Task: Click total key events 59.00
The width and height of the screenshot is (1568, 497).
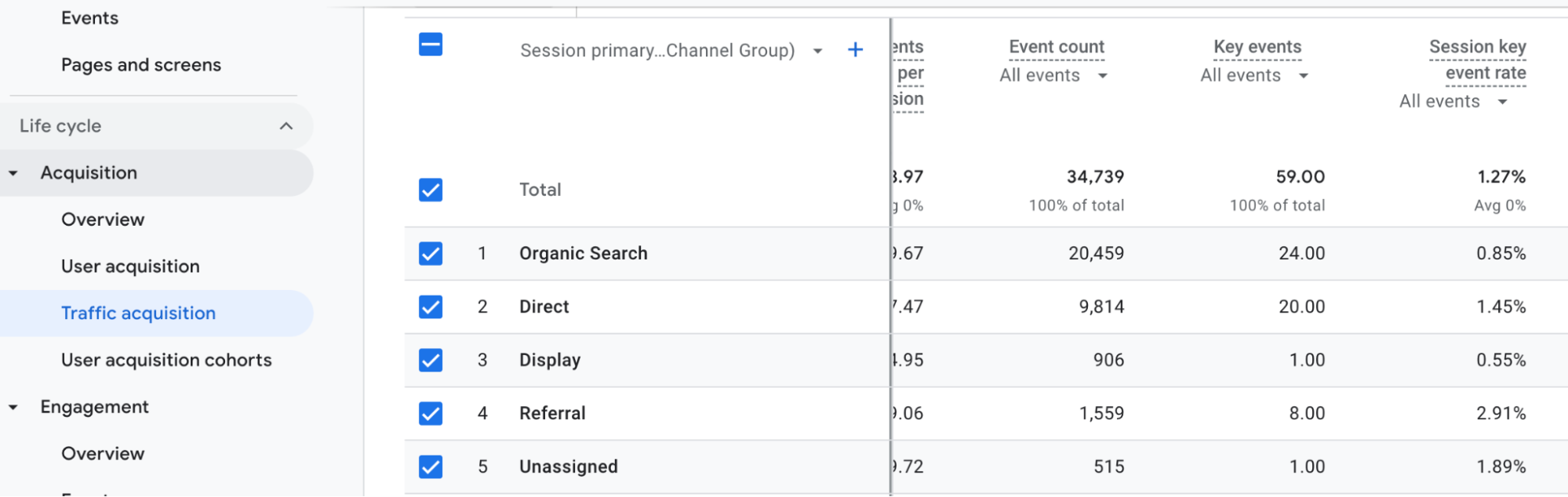Action: tap(1301, 177)
